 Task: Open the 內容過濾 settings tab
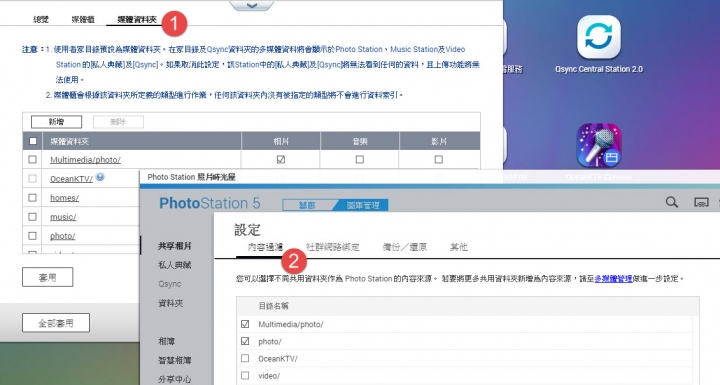click(x=265, y=247)
